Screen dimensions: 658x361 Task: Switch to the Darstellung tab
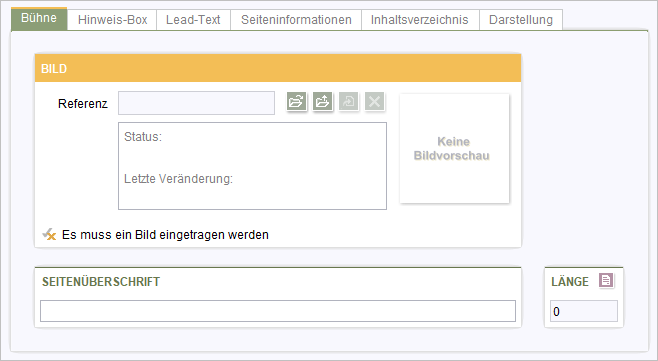[x=521, y=20]
